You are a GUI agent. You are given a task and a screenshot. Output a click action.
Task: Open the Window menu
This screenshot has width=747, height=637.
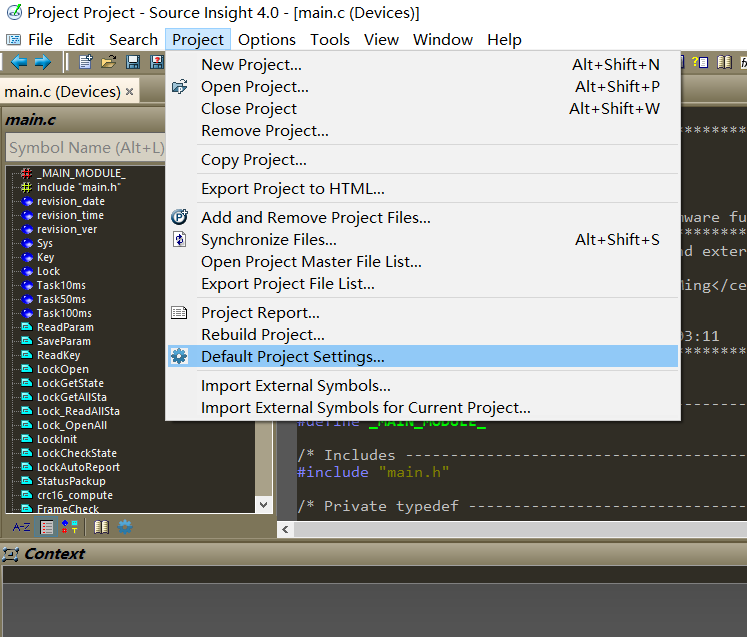[443, 40]
